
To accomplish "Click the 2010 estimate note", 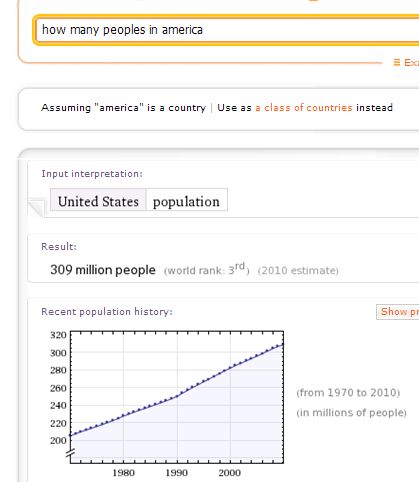I will (x=298, y=270).
